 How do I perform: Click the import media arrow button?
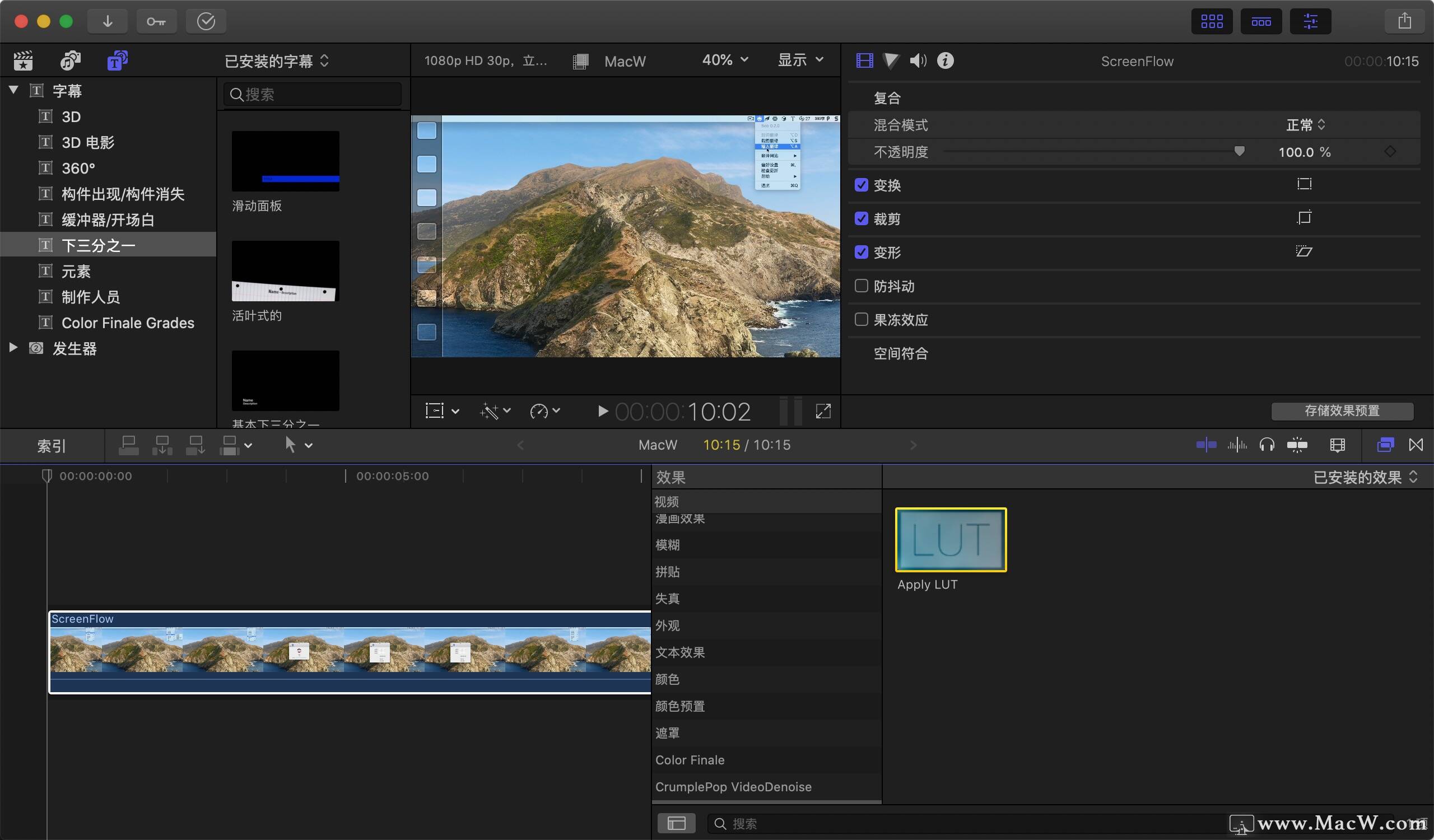coord(108,22)
